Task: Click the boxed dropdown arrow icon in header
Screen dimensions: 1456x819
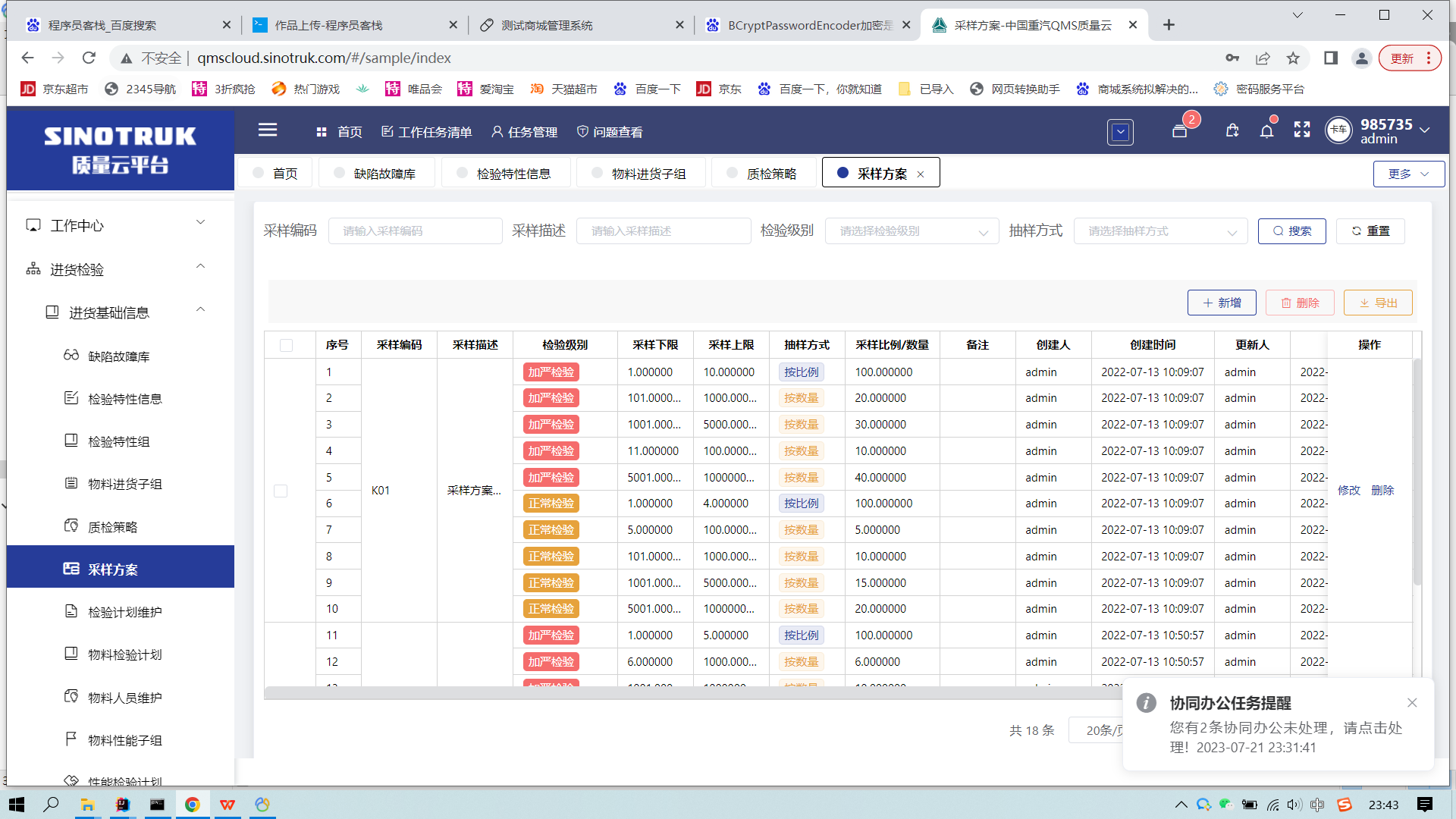Action: [1120, 133]
